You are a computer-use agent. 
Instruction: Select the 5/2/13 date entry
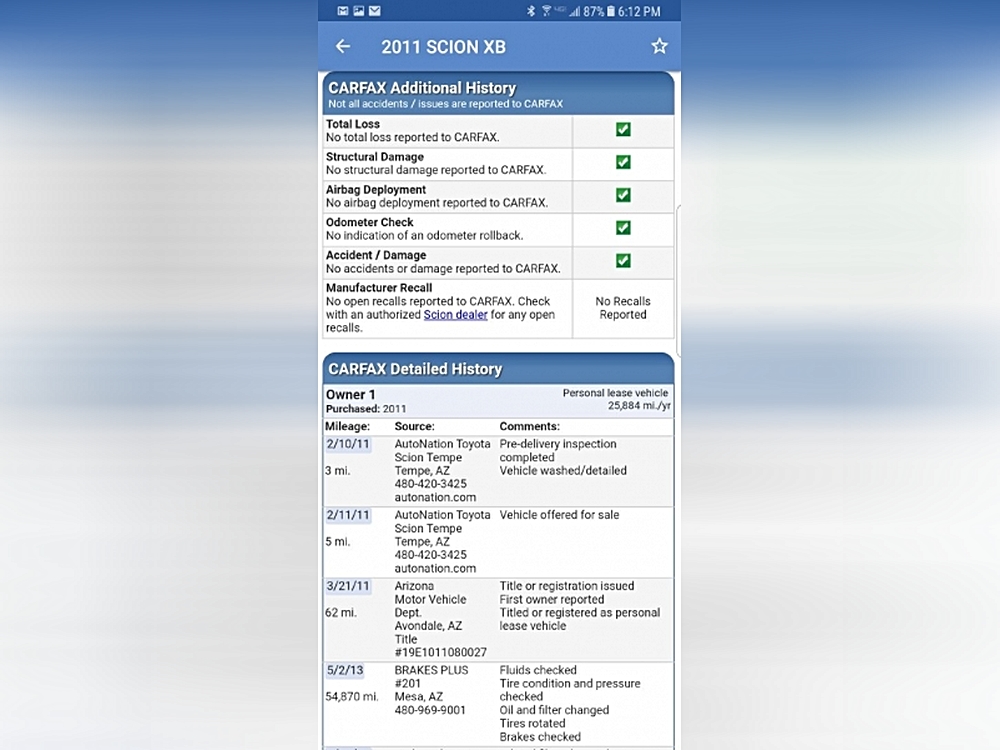pyautogui.click(x=345, y=670)
